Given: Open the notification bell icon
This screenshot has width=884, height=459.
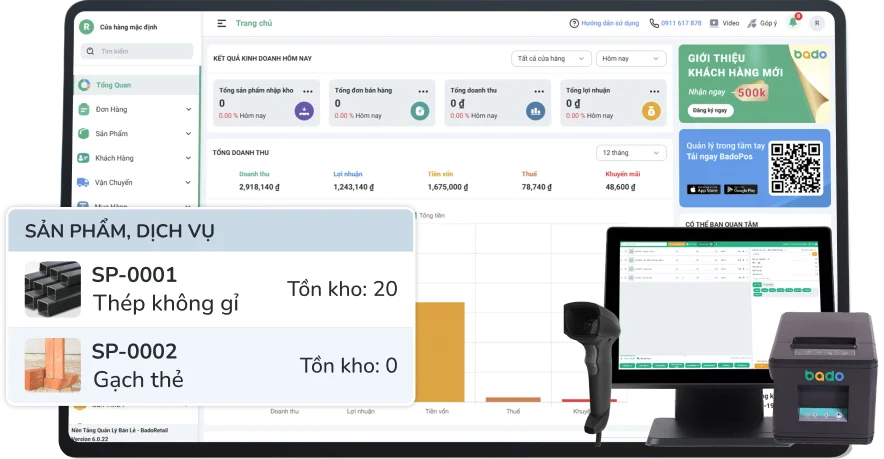Looking at the screenshot, I should (x=793, y=23).
